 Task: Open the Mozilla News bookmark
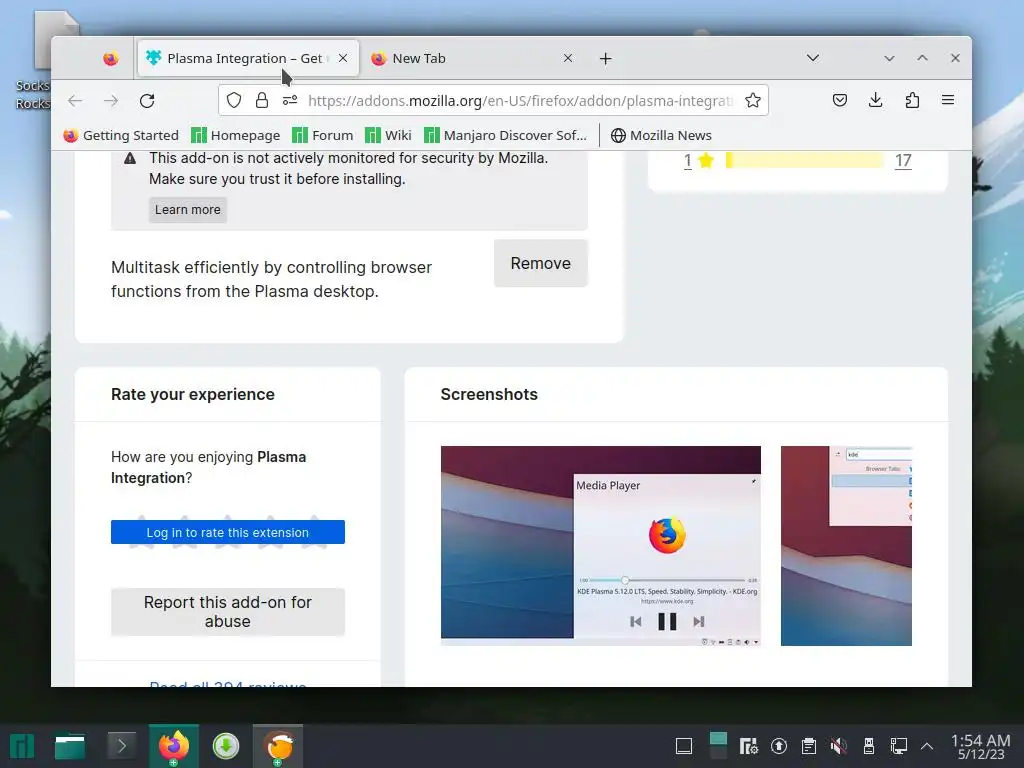661,135
